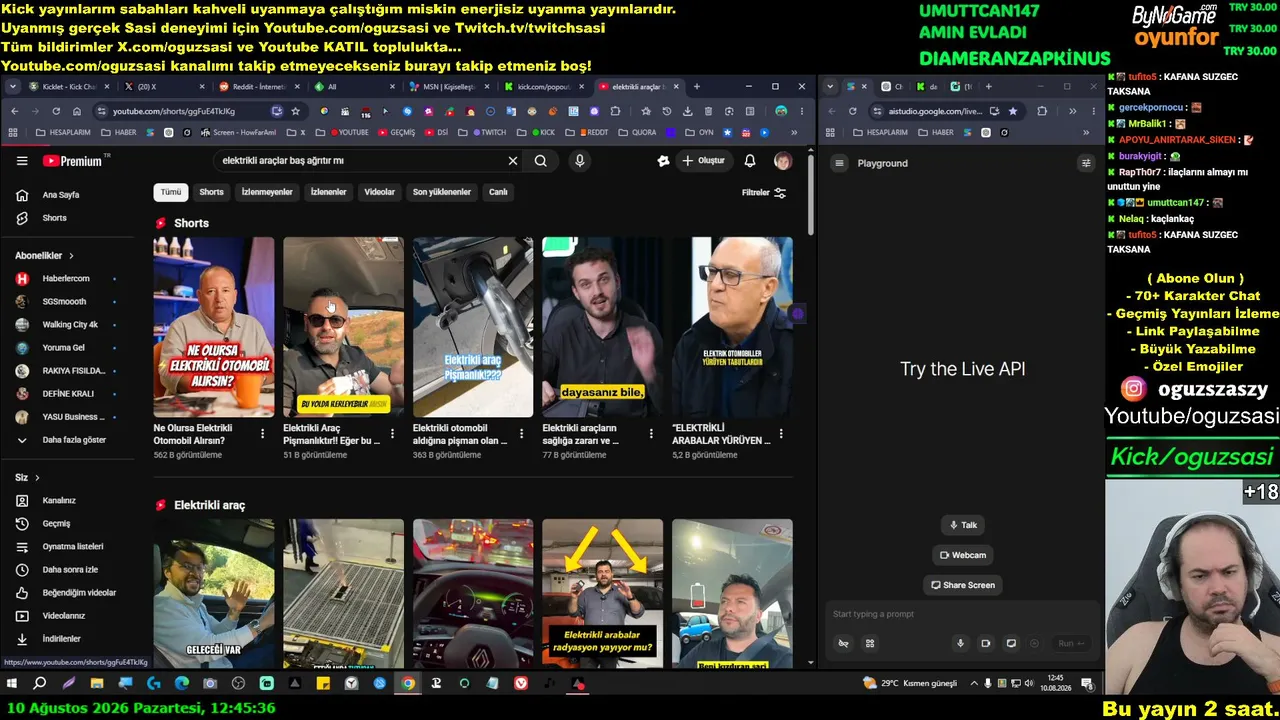The height and width of the screenshot is (720, 1280).
Task: Open the GEÇMİŞ bookmark in the bookmarks bar
Action: click(396, 132)
